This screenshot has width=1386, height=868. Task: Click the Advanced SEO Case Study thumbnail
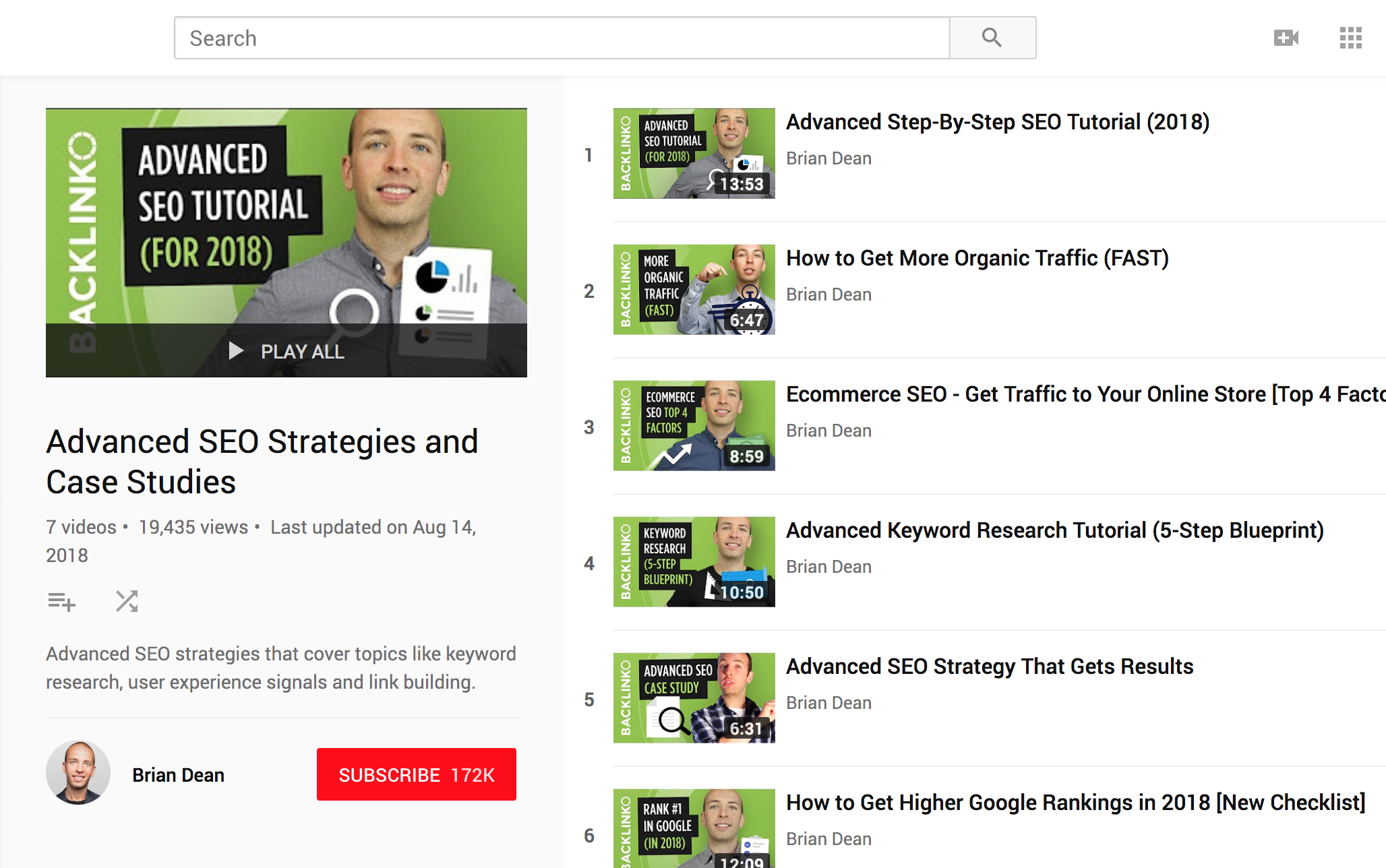[x=694, y=697]
